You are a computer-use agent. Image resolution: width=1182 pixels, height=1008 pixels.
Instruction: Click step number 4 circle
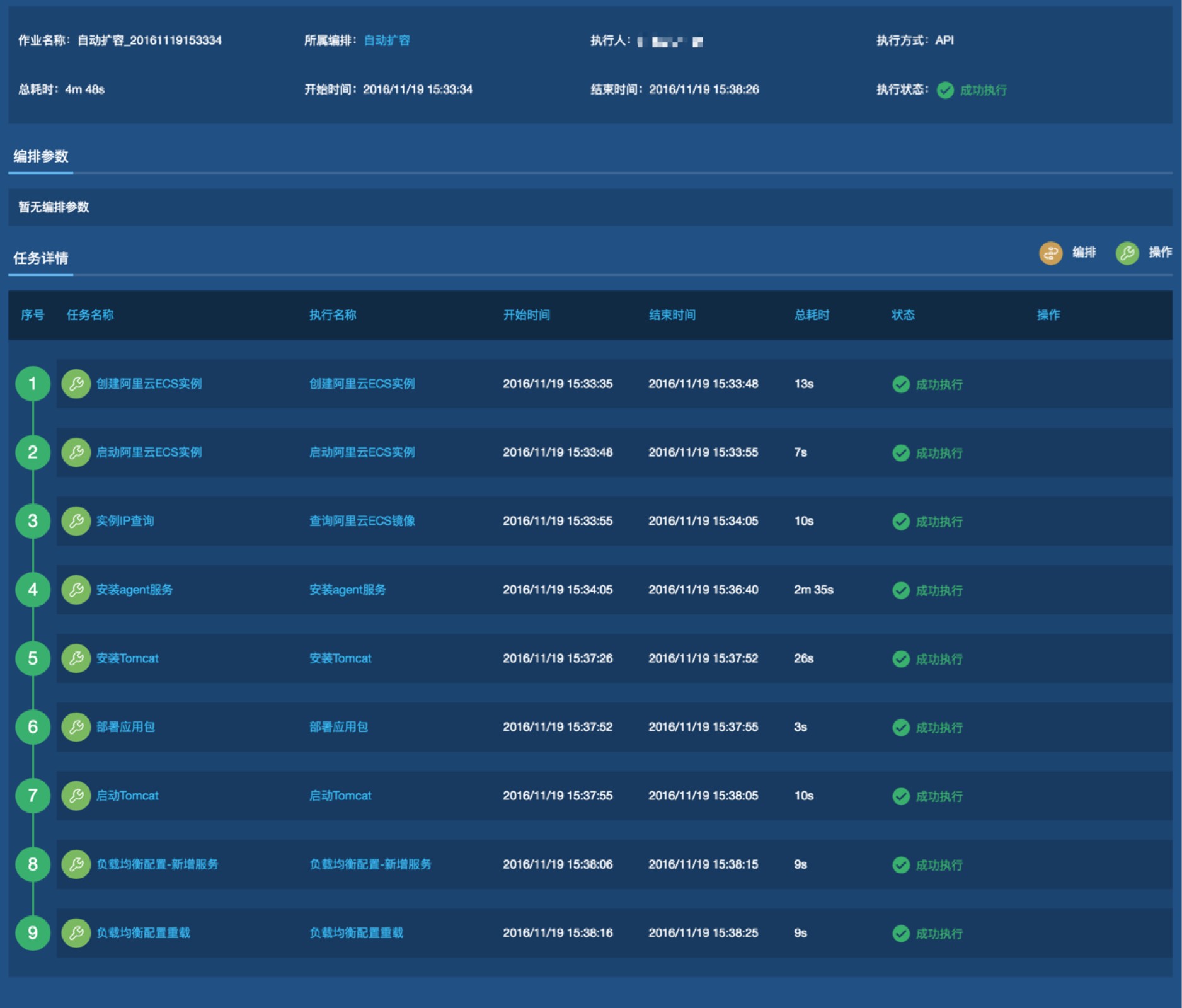[33, 590]
